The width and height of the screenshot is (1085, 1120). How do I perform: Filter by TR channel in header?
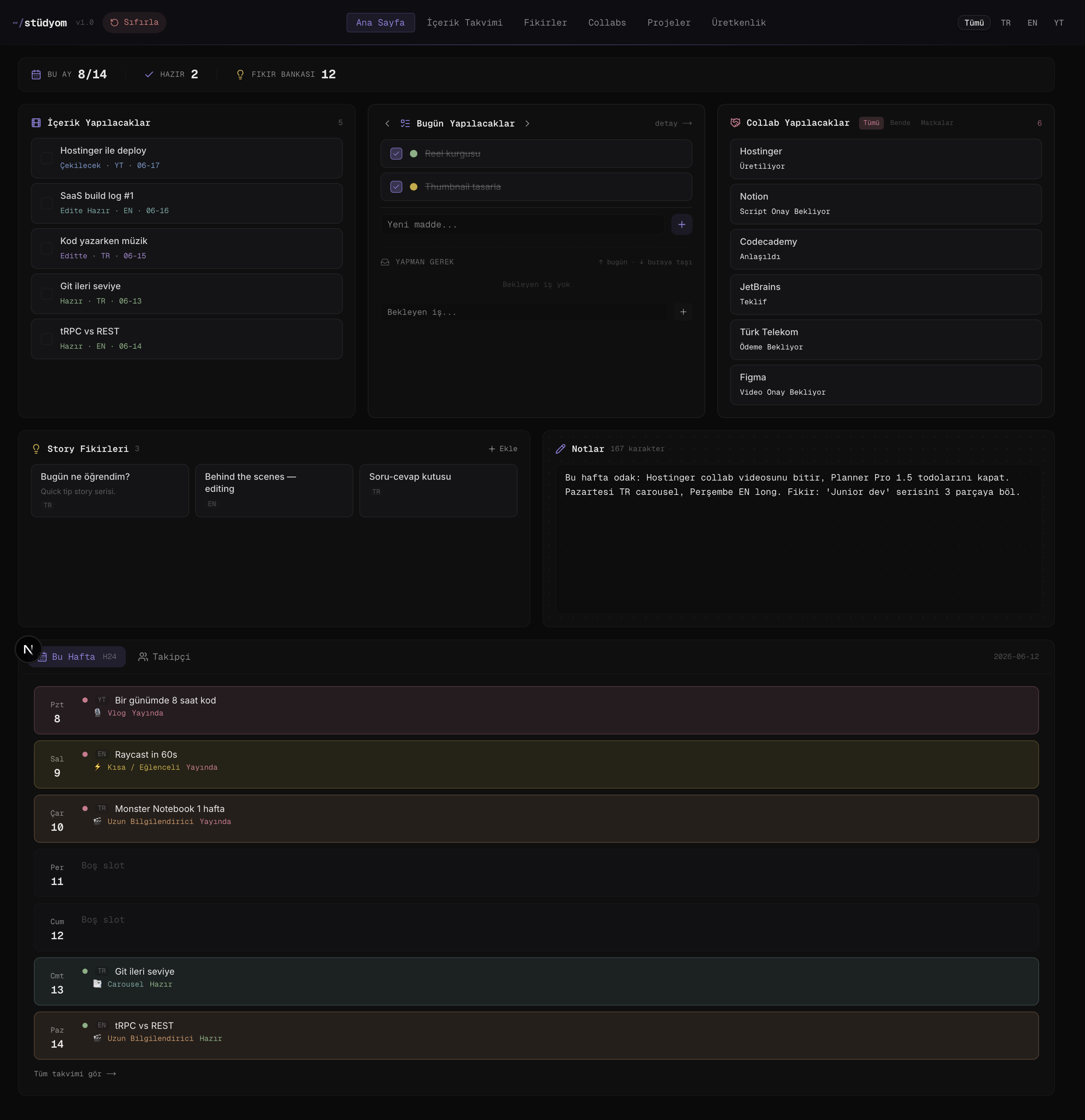[1005, 23]
